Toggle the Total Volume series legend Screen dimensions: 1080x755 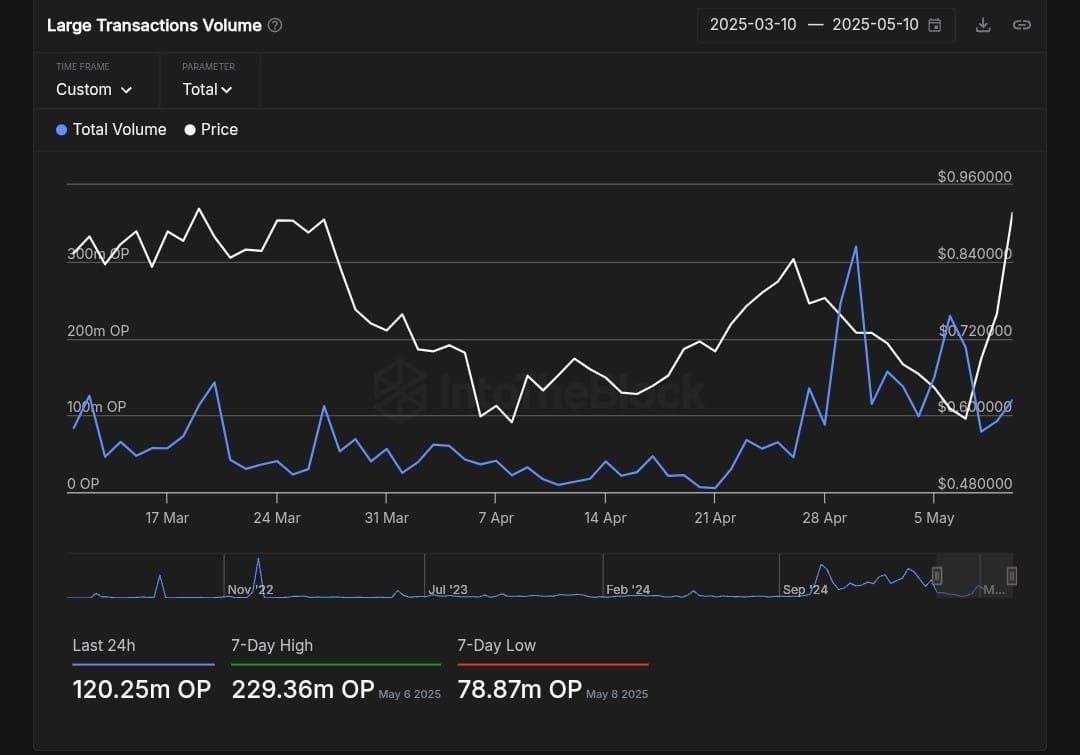pos(111,130)
